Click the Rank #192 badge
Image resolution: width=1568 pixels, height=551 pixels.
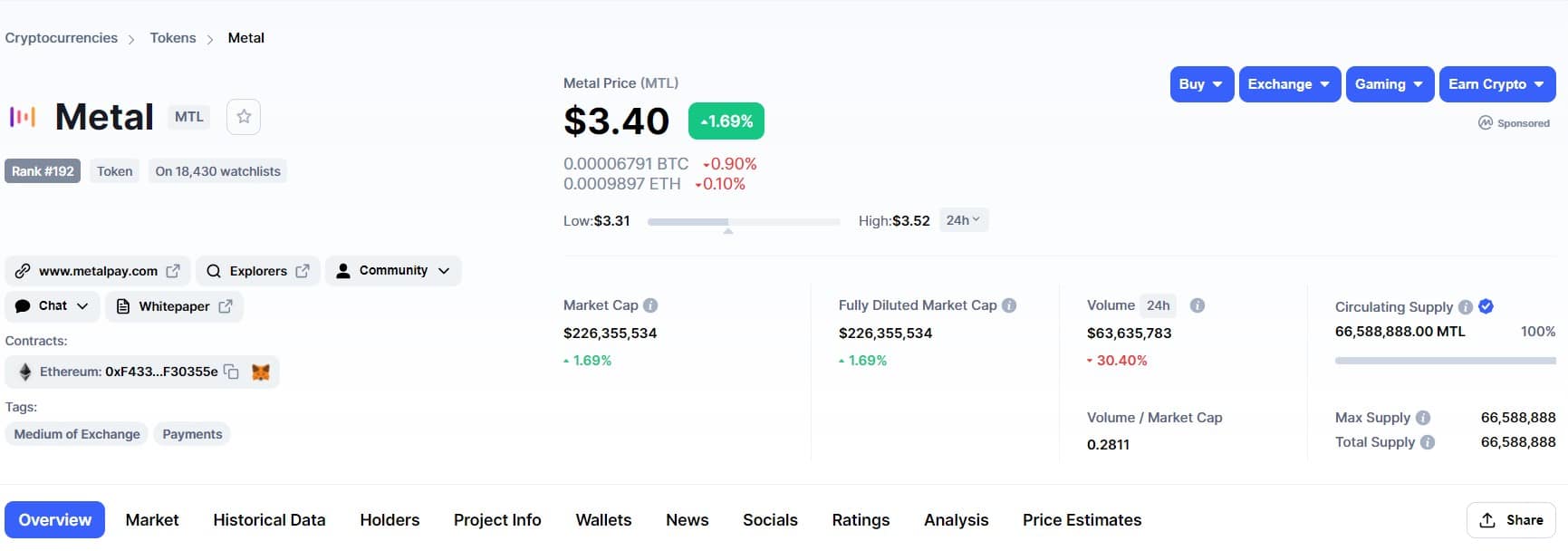pyautogui.click(x=43, y=171)
